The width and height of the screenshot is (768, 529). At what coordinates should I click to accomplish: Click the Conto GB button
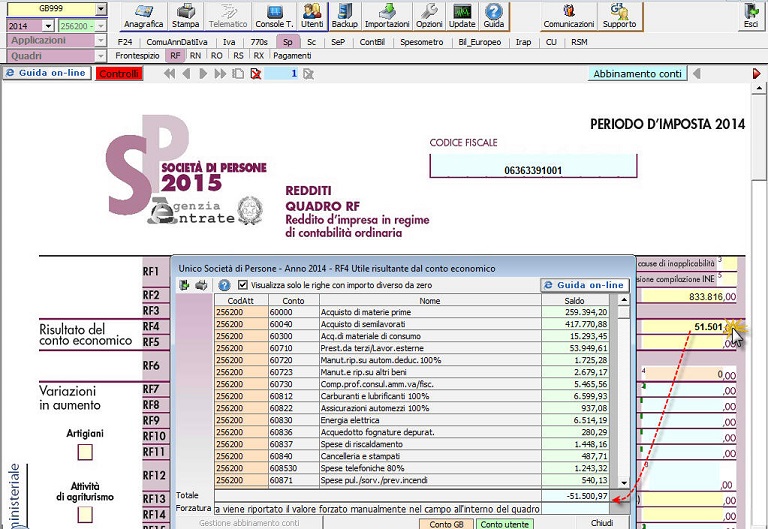click(446, 524)
